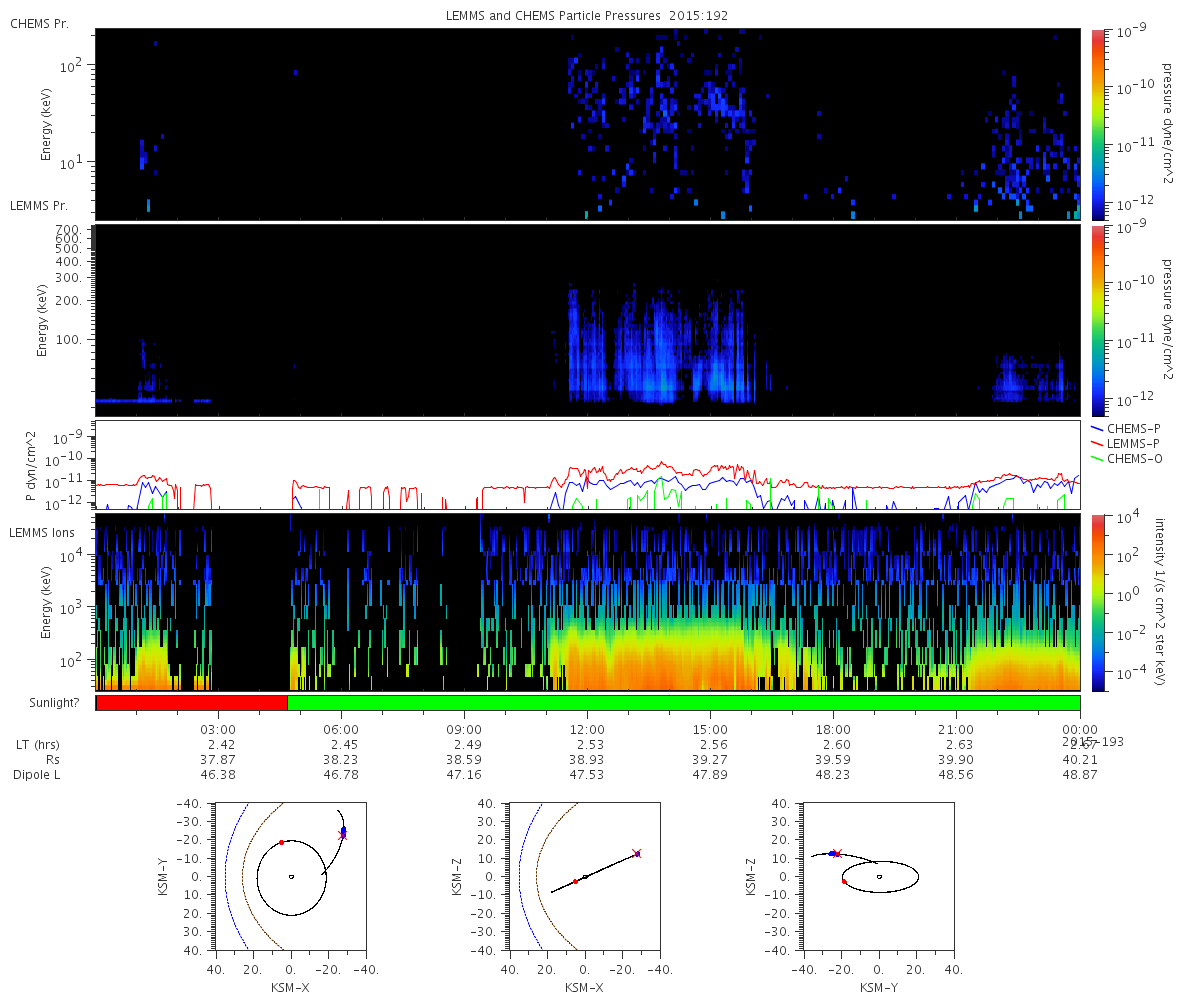Click the planet marker in KSM-Y/KSM-Z plot
The height and width of the screenshot is (1000, 1200).
(879, 876)
